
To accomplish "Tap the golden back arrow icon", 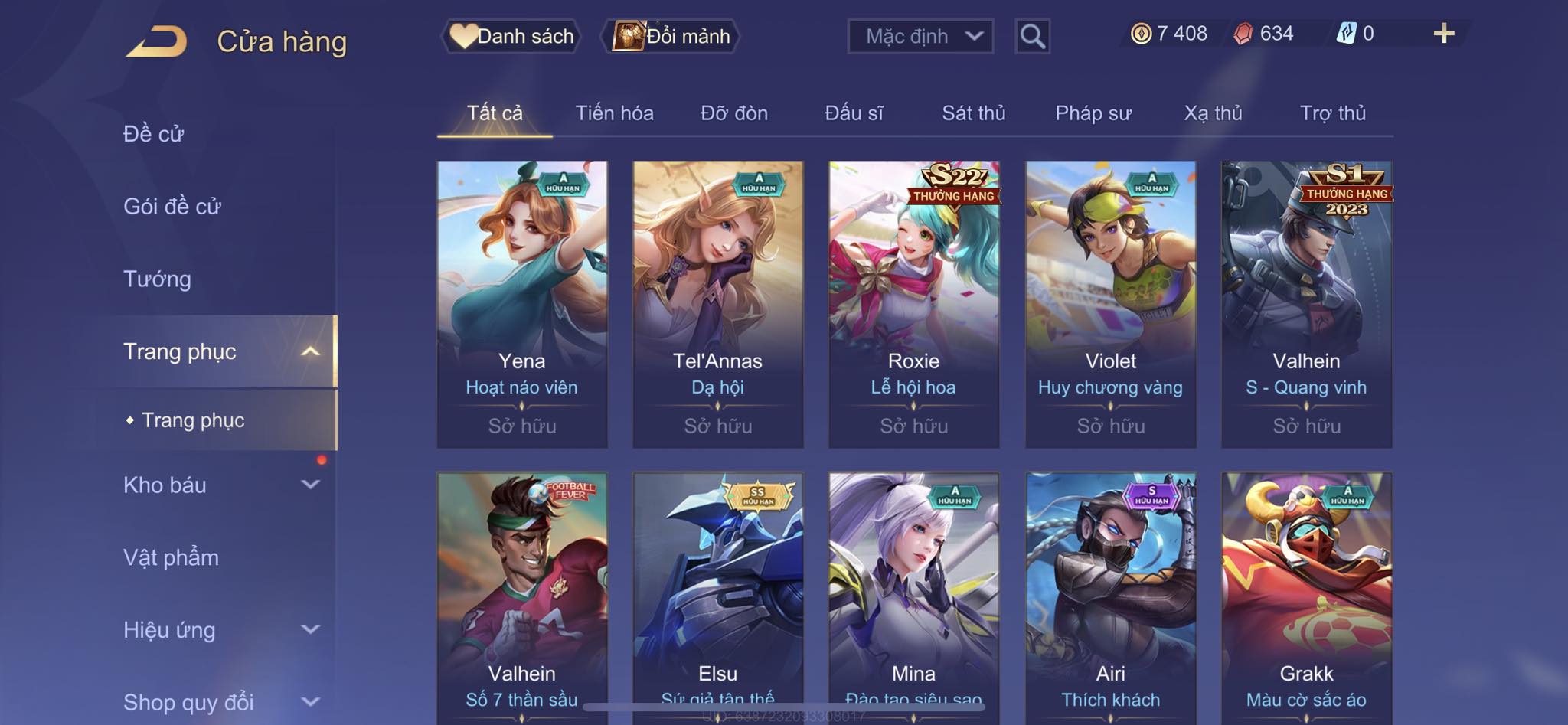I will pyautogui.click(x=157, y=41).
